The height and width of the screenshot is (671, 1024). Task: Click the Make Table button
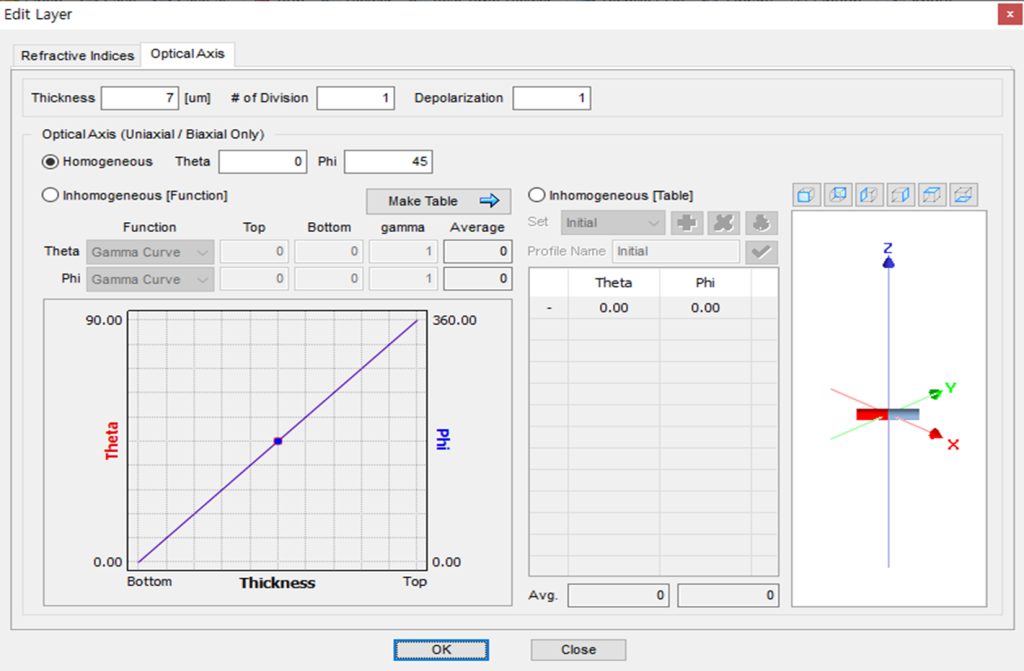tap(438, 201)
